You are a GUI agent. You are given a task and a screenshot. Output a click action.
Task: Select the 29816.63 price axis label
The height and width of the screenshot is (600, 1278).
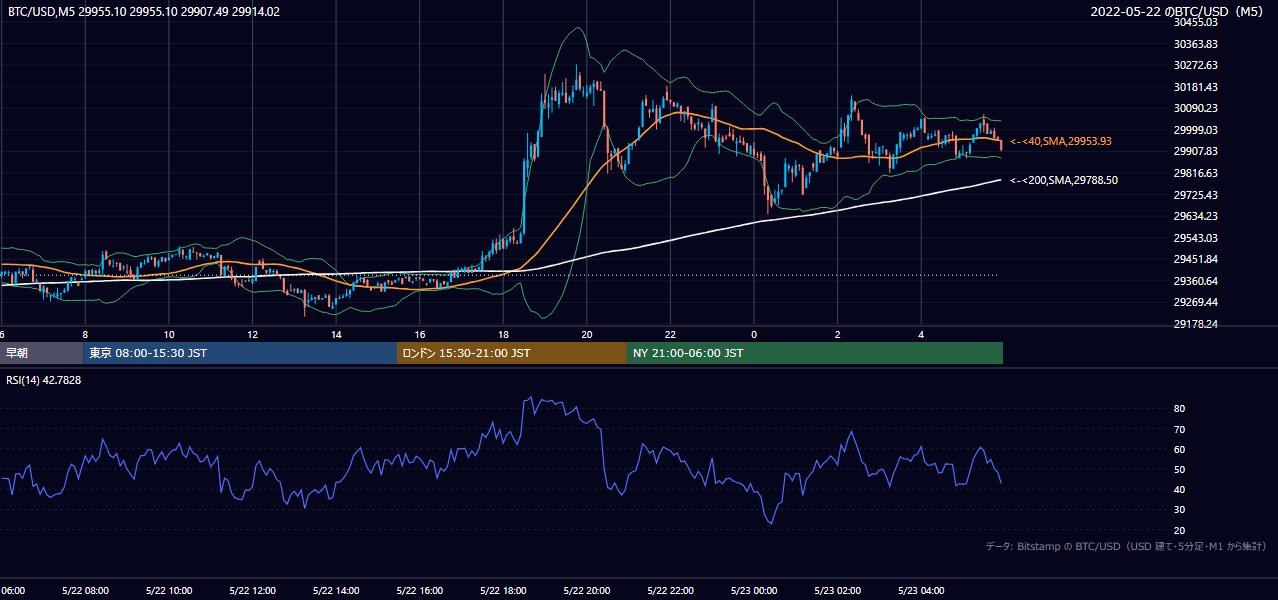click(1196, 173)
